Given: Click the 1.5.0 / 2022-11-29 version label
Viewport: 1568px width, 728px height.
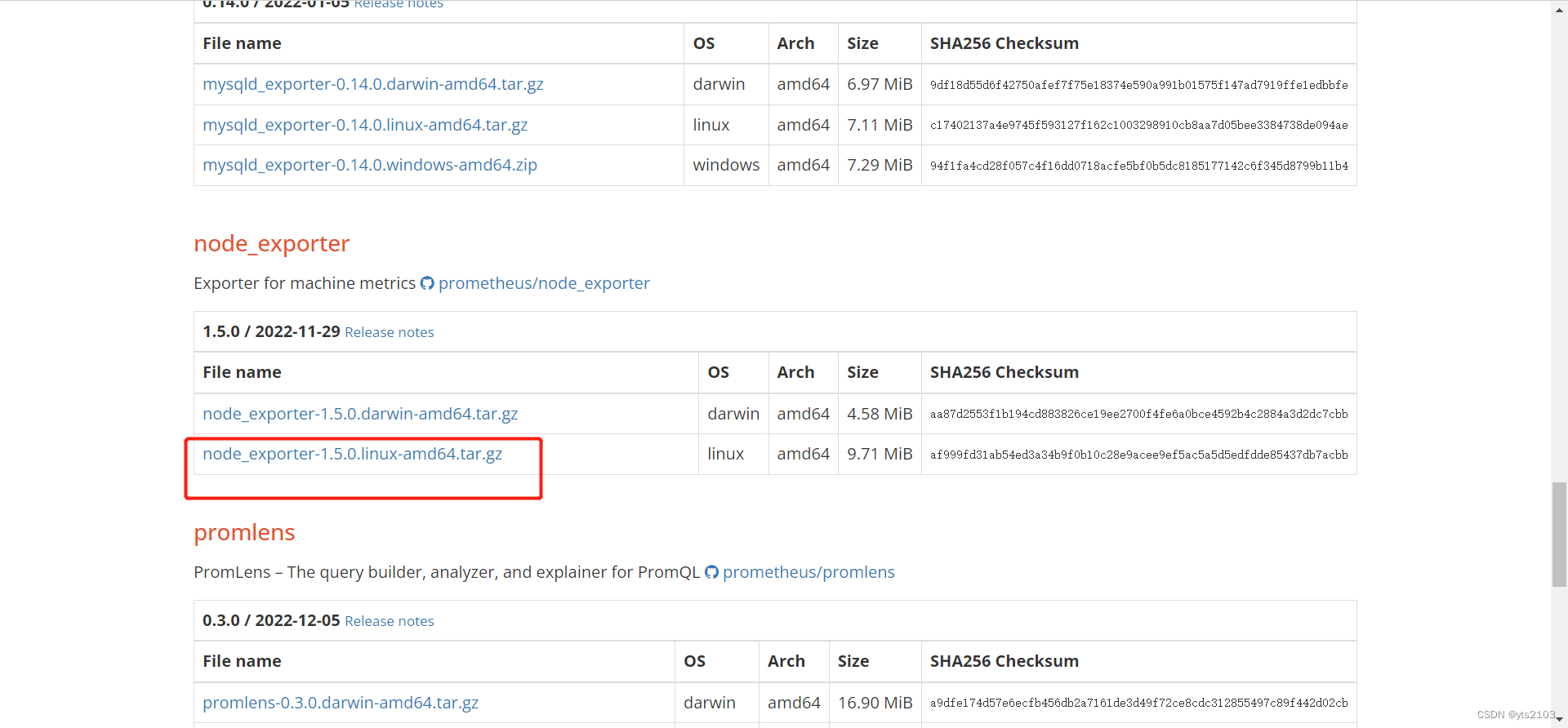Looking at the screenshot, I should [x=271, y=331].
